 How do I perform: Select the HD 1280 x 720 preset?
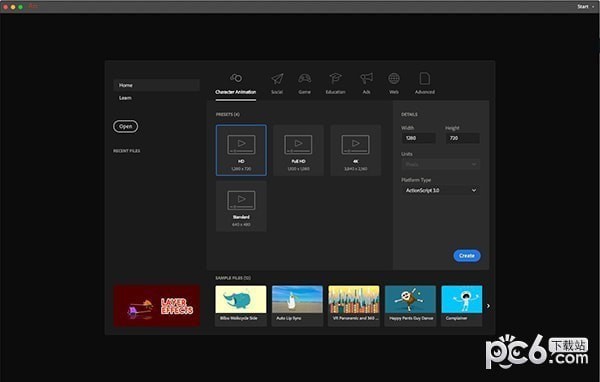pos(241,150)
